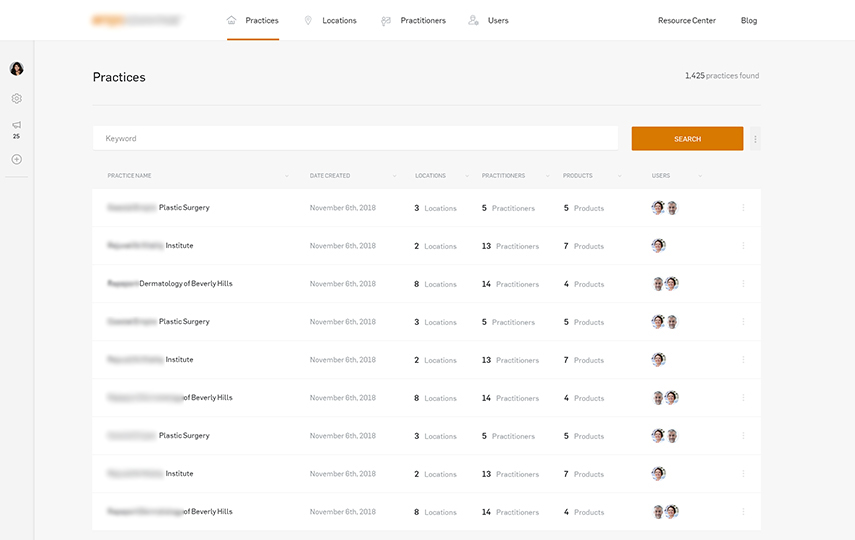The height and width of the screenshot is (540, 855).
Task: Switch to the Practices tab
Action: (253, 21)
